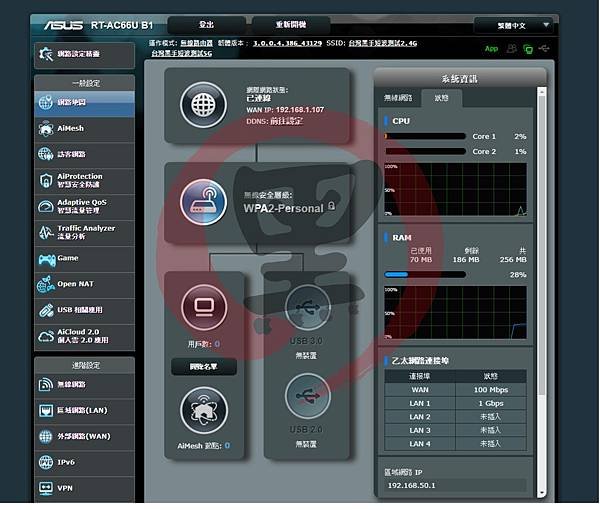Screen dimensions: 600x510
Task: Click the LAN 1 1 Gbps status cell
Action: tap(491, 403)
